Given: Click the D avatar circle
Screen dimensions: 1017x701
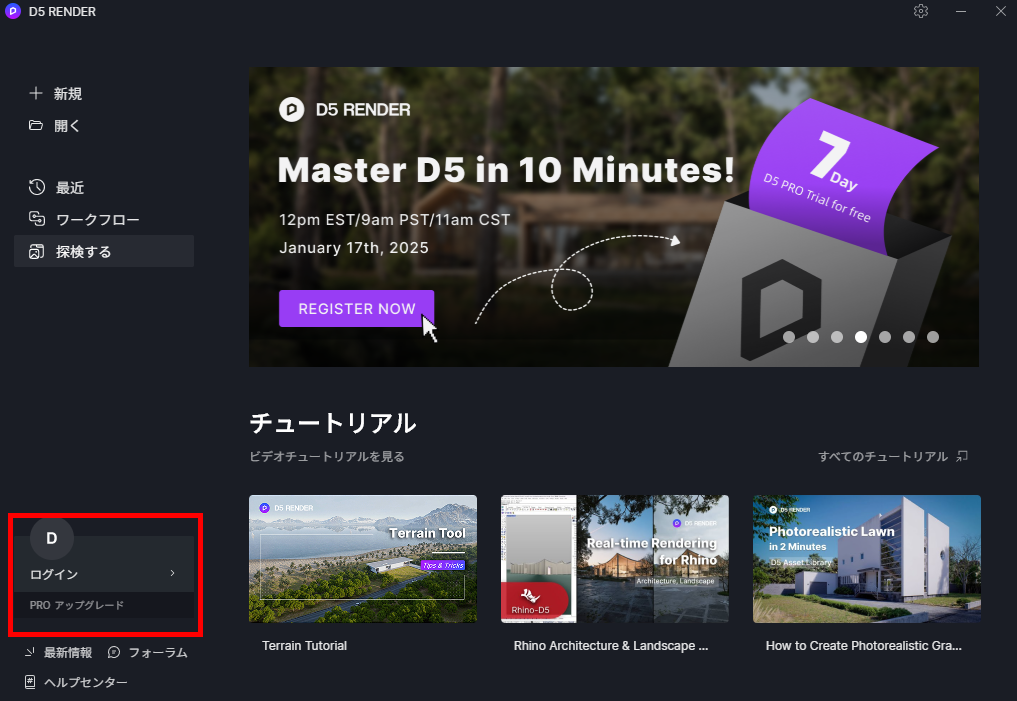Looking at the screenshot, I should coord(52,538).
